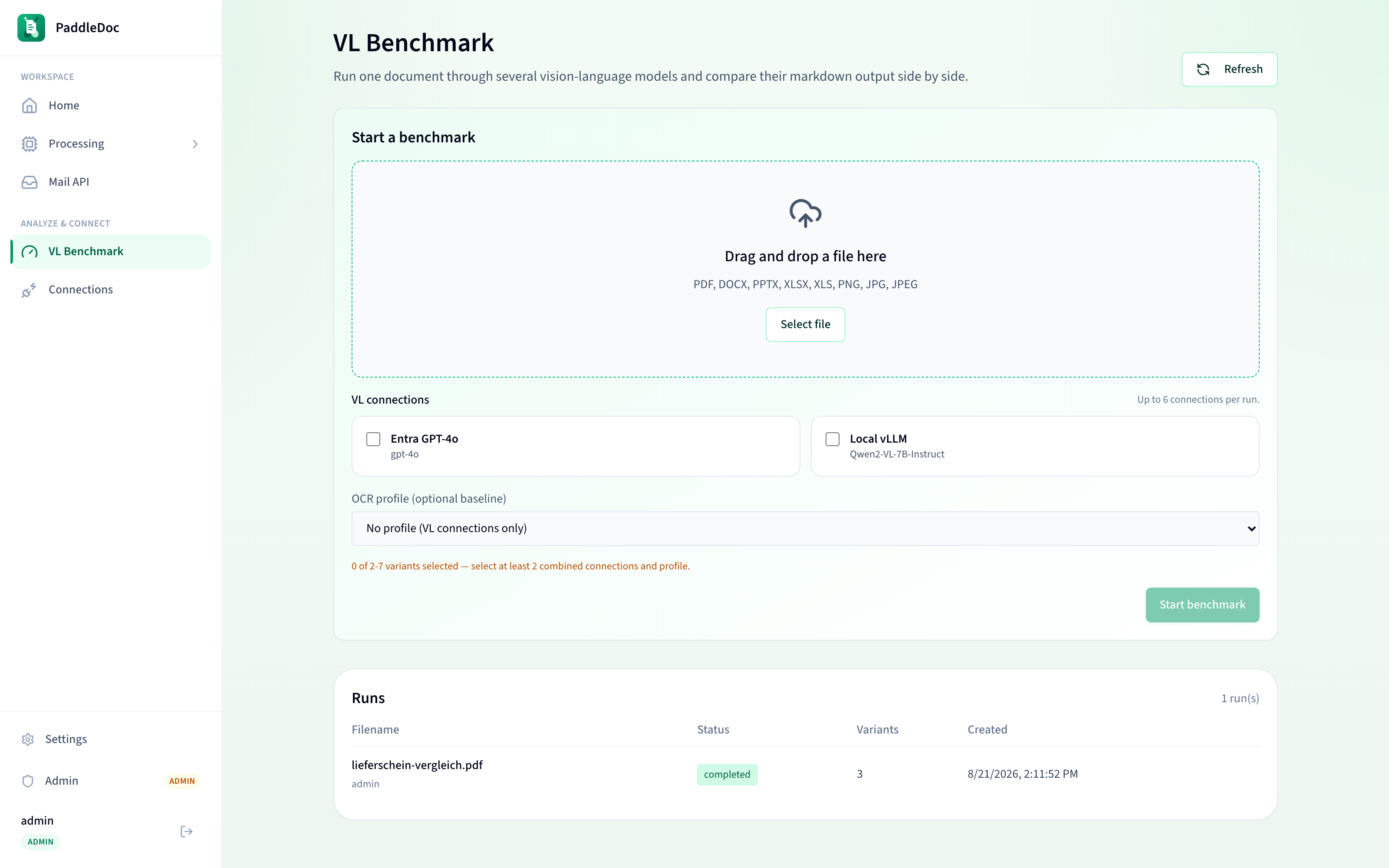Click the Processing chip icon
1389x868 pixels.
pos(29,144)
